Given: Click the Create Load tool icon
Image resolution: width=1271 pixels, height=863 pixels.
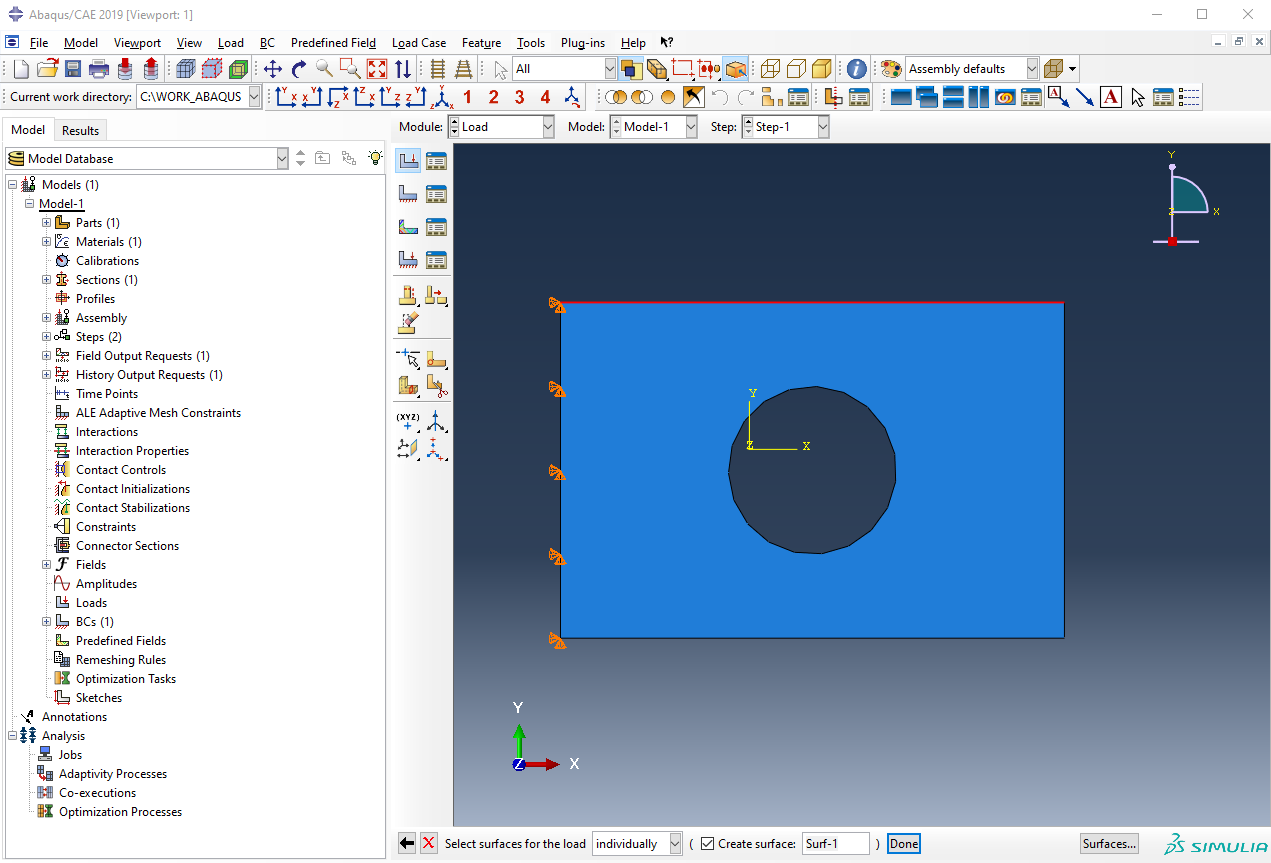Looking at the screenshot, I should [x=408, y=160].
